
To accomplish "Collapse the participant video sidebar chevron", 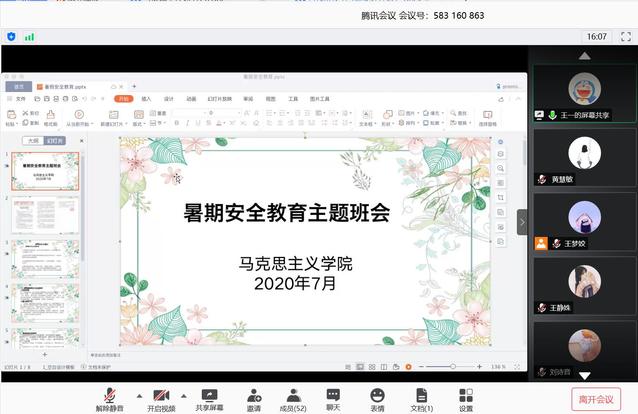I will [x=521, y=222].
